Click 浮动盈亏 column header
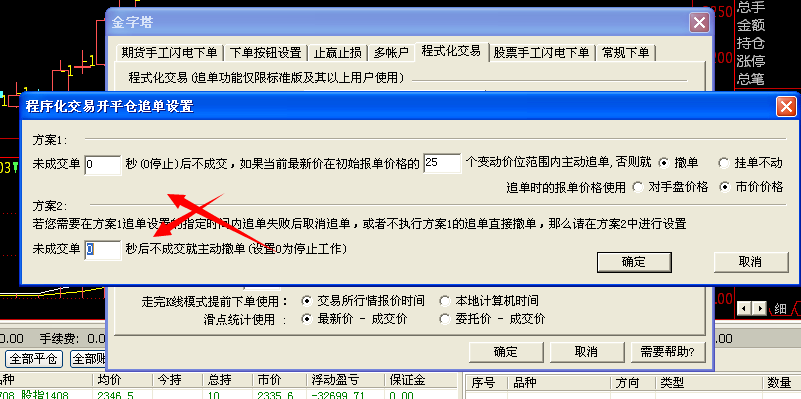 pyautogui.click(x=345, y=381)
